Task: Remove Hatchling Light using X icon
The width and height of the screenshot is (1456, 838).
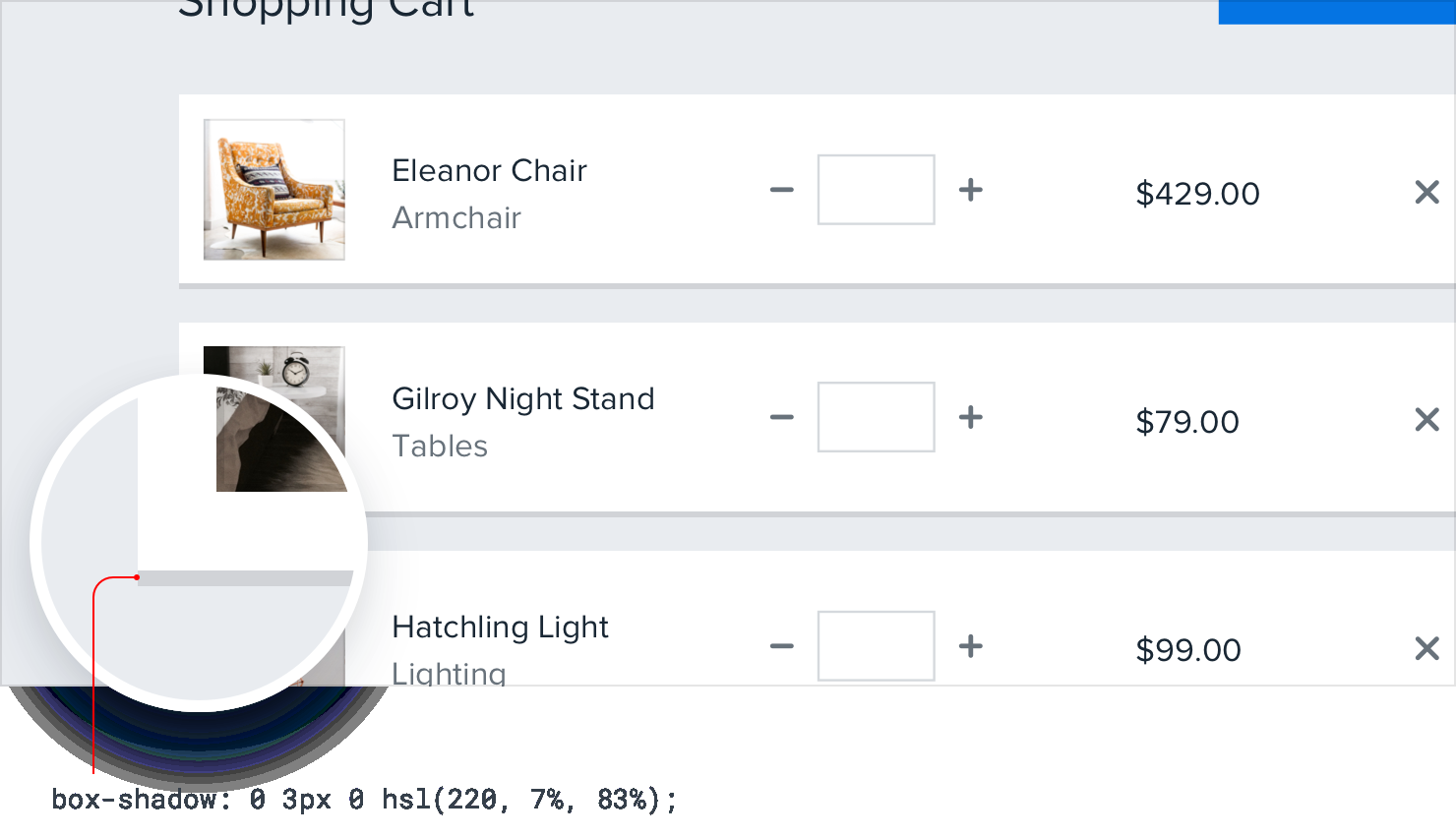Action: coord(1426,648)
